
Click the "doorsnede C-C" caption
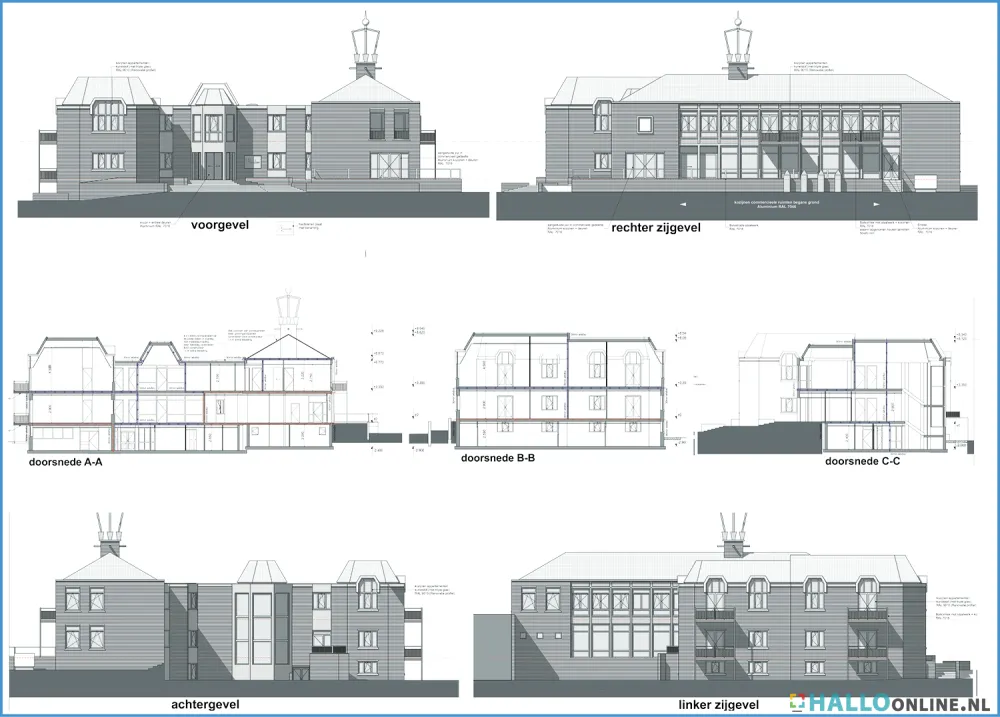pos(861,462)
